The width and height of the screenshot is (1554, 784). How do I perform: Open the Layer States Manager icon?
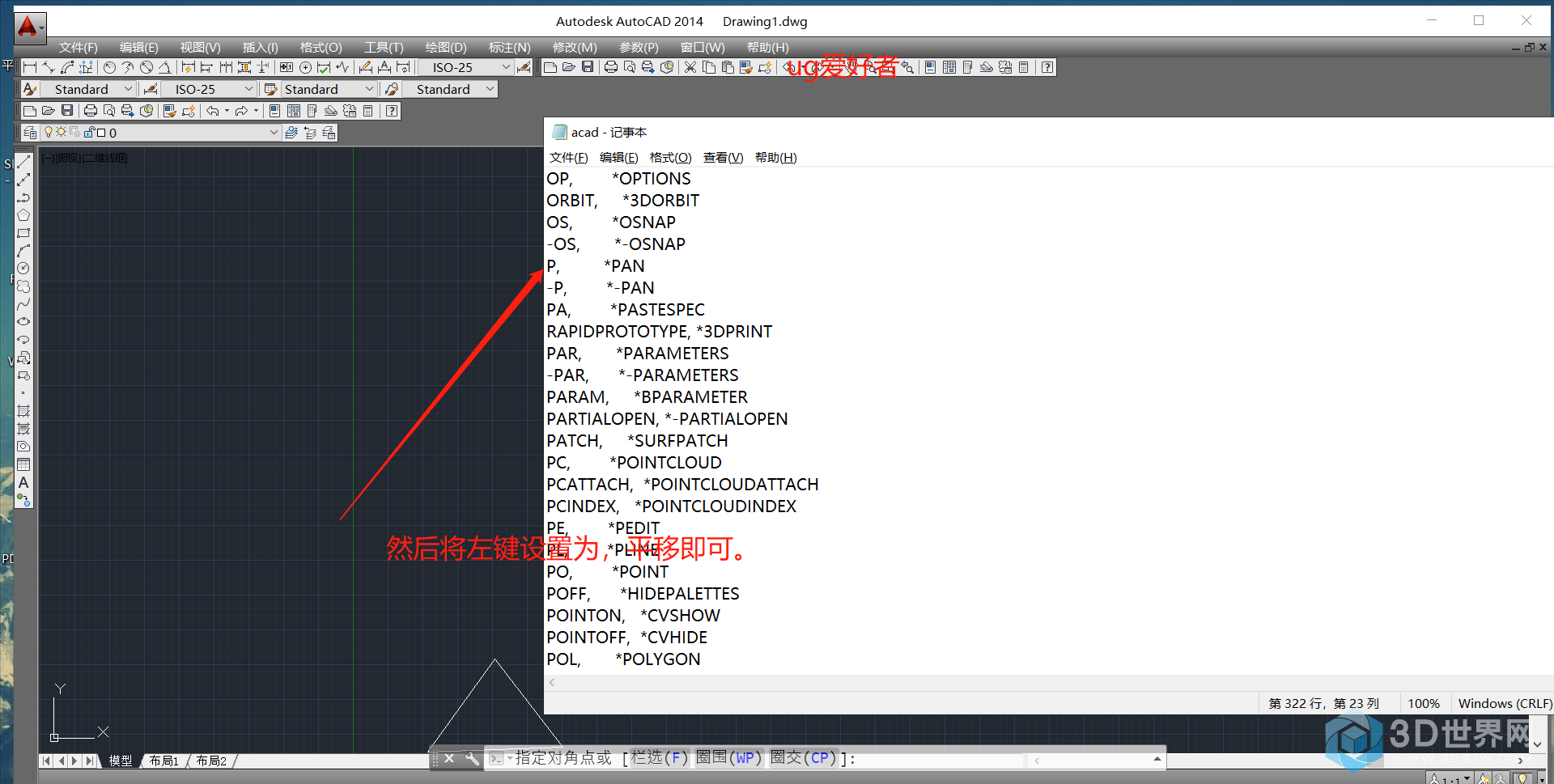329,133
